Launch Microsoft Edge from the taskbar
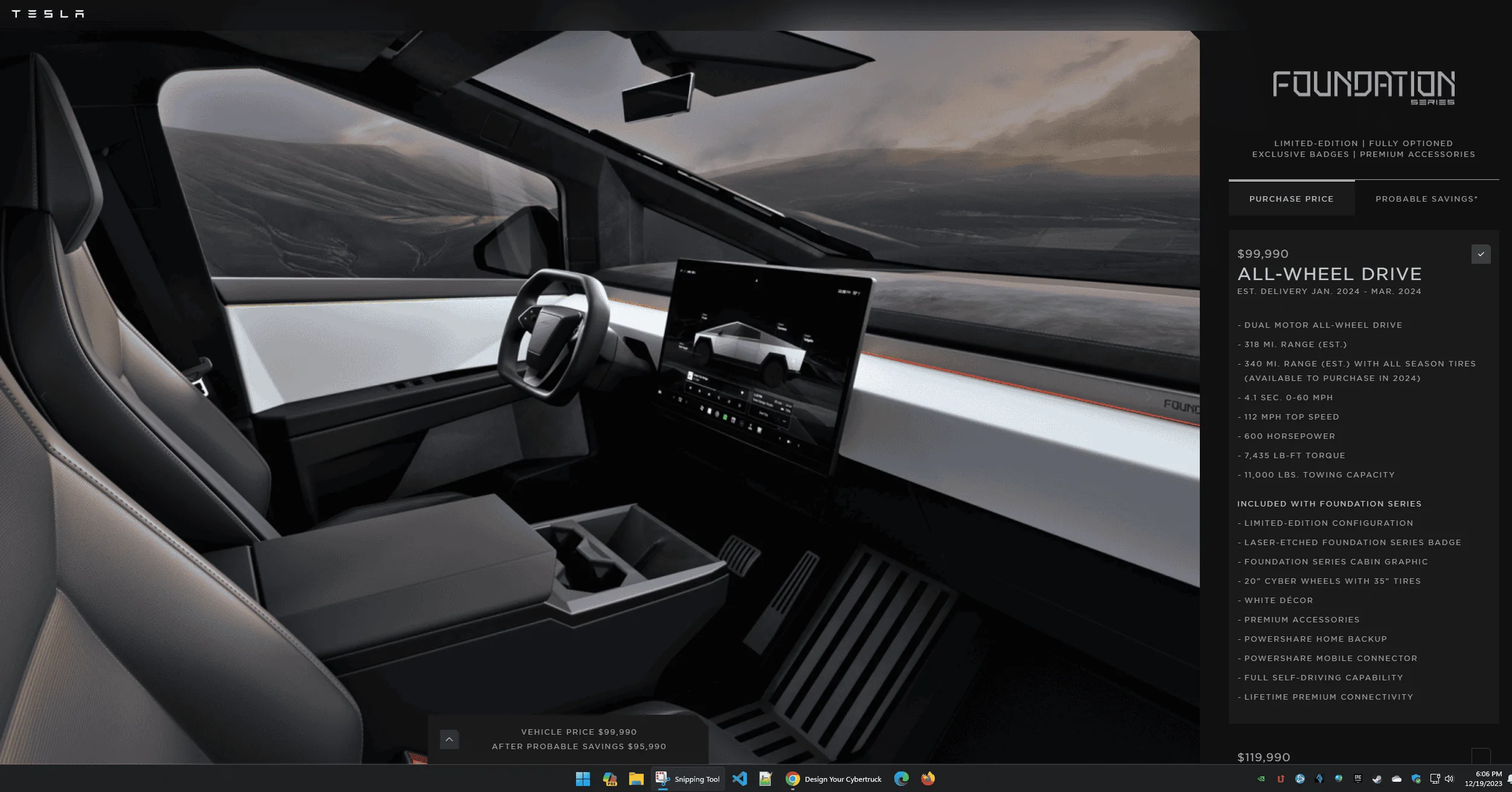1512x792 pixels. click(x=902, y=779)
